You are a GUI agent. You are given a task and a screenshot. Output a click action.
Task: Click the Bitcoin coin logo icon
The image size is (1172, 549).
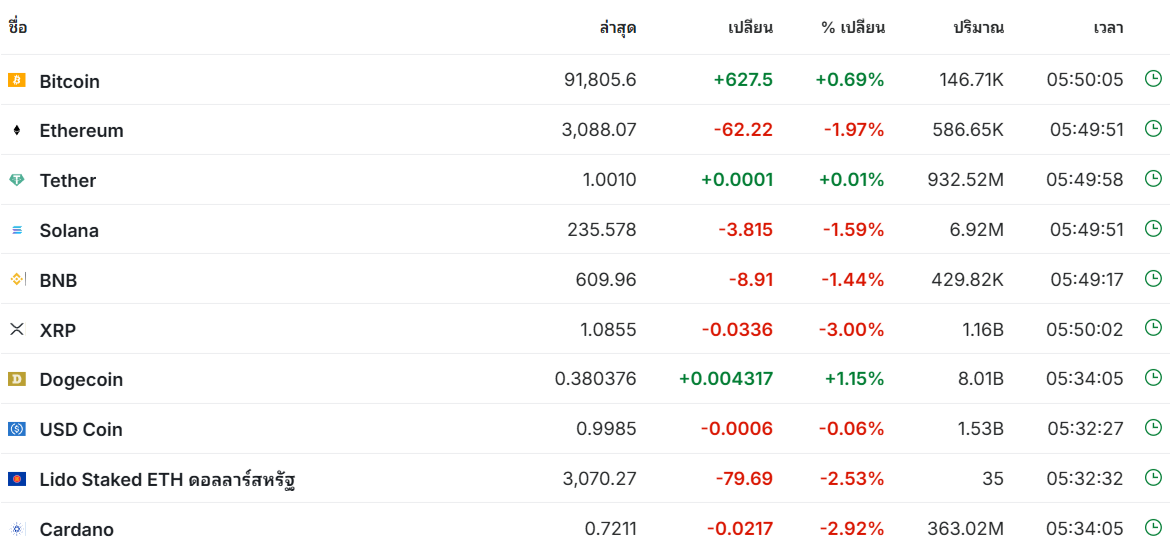coord(16,80)
